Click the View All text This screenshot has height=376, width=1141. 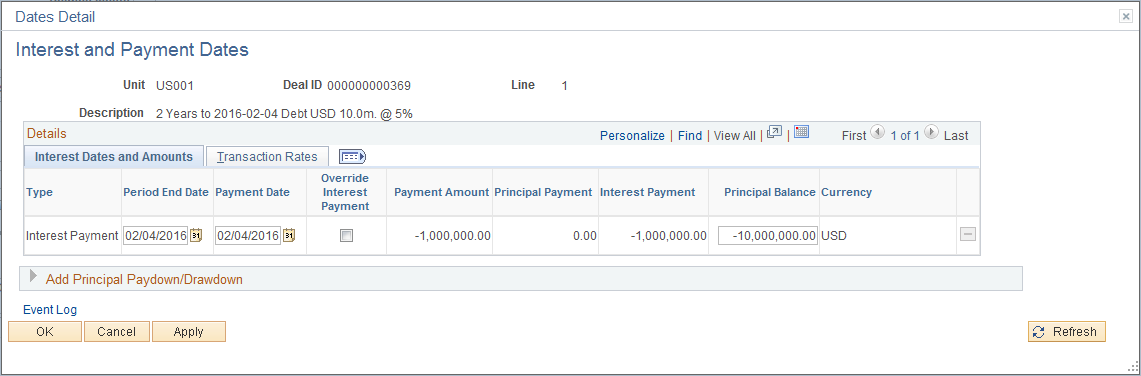(x=735, y=135)
